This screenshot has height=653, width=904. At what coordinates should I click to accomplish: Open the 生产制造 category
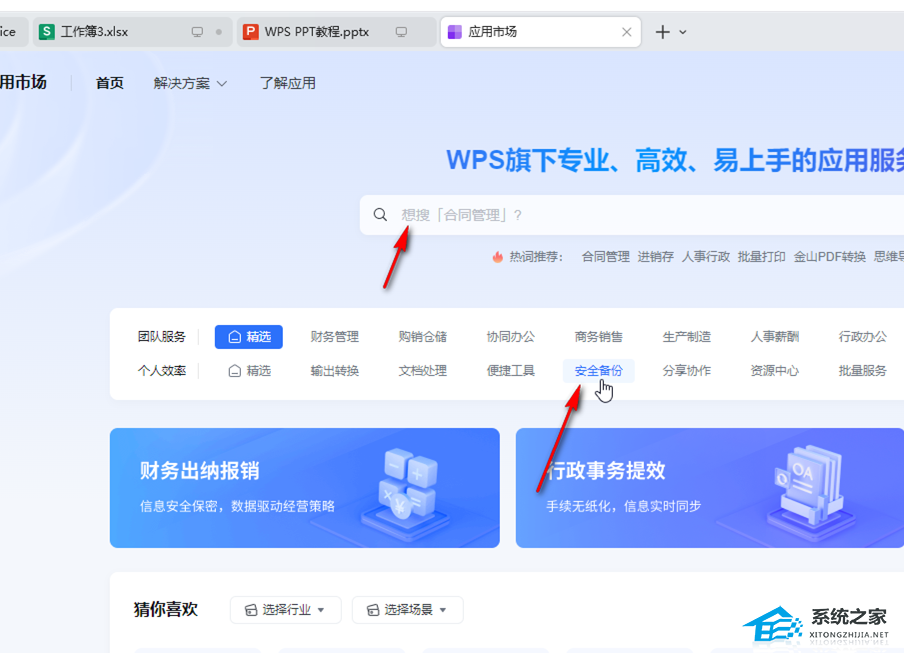(687, 337)
